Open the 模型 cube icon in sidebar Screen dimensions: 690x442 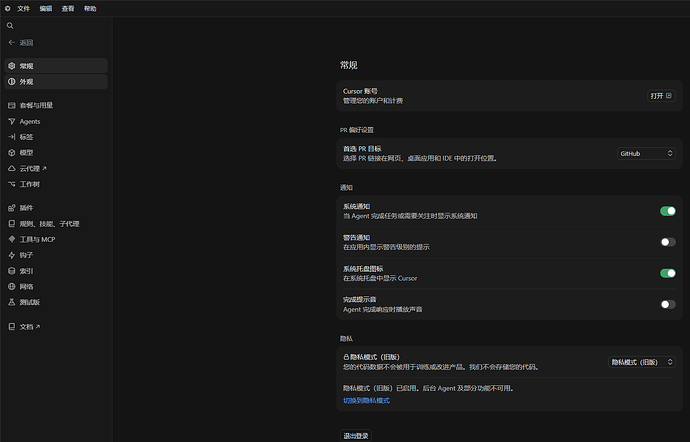tap(12, 153)
